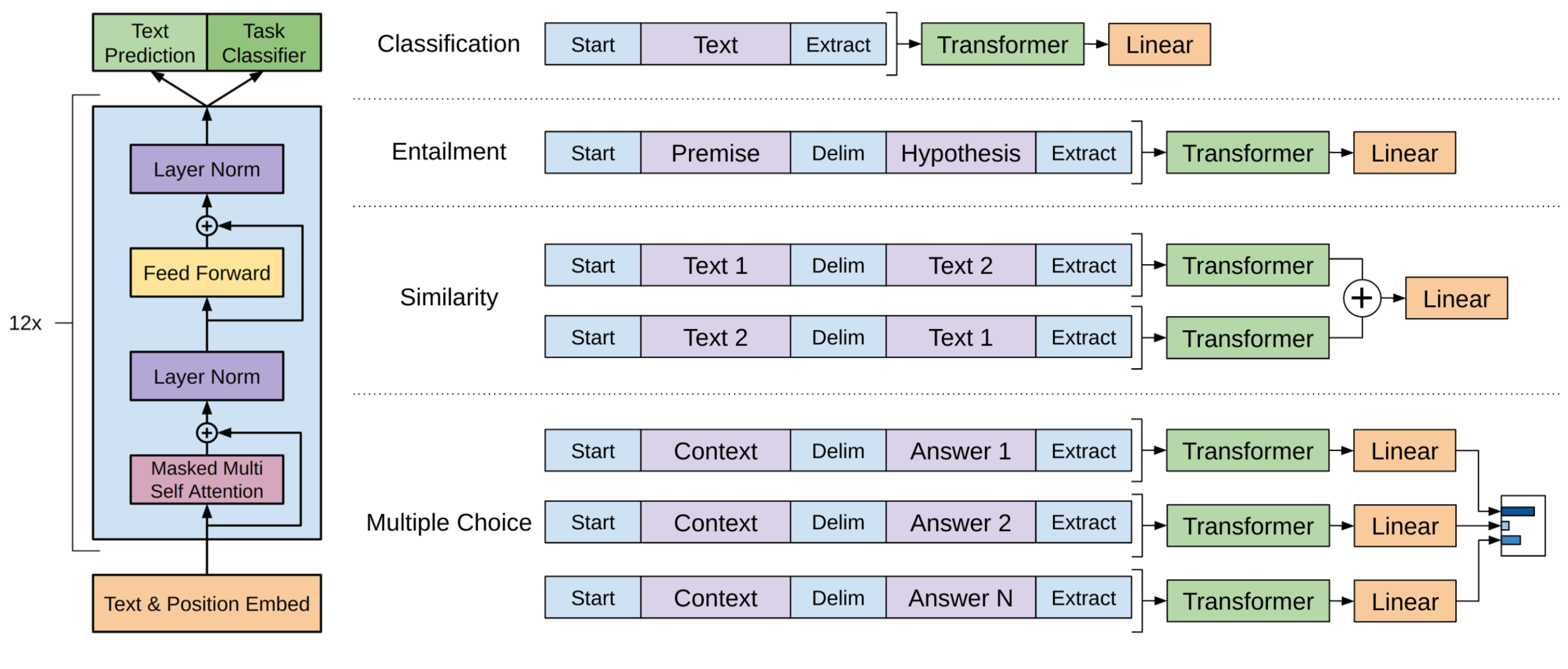
Task: Click the Premise segment in Entailment row
Action: click(x=715, y=153)
